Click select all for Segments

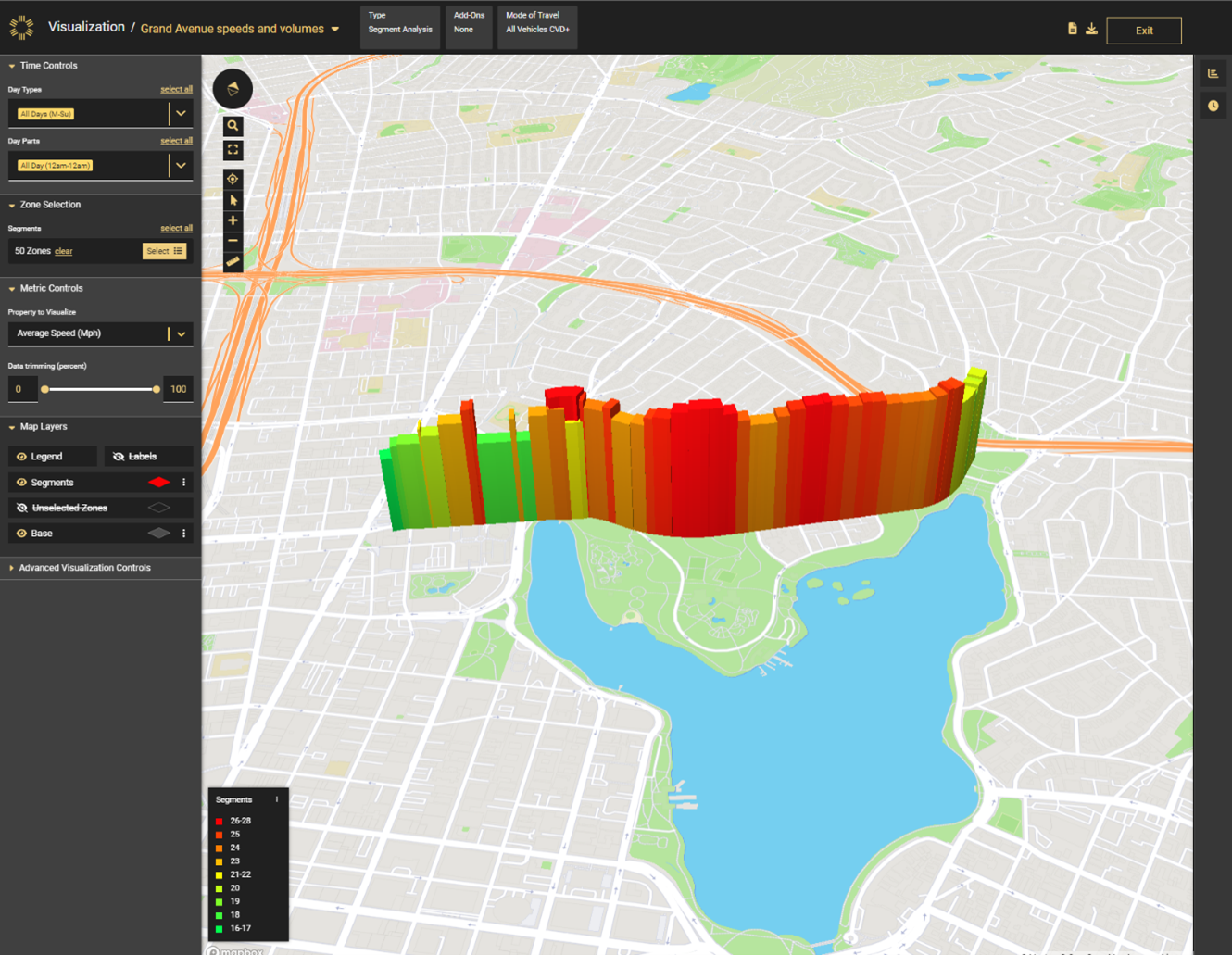176,228
